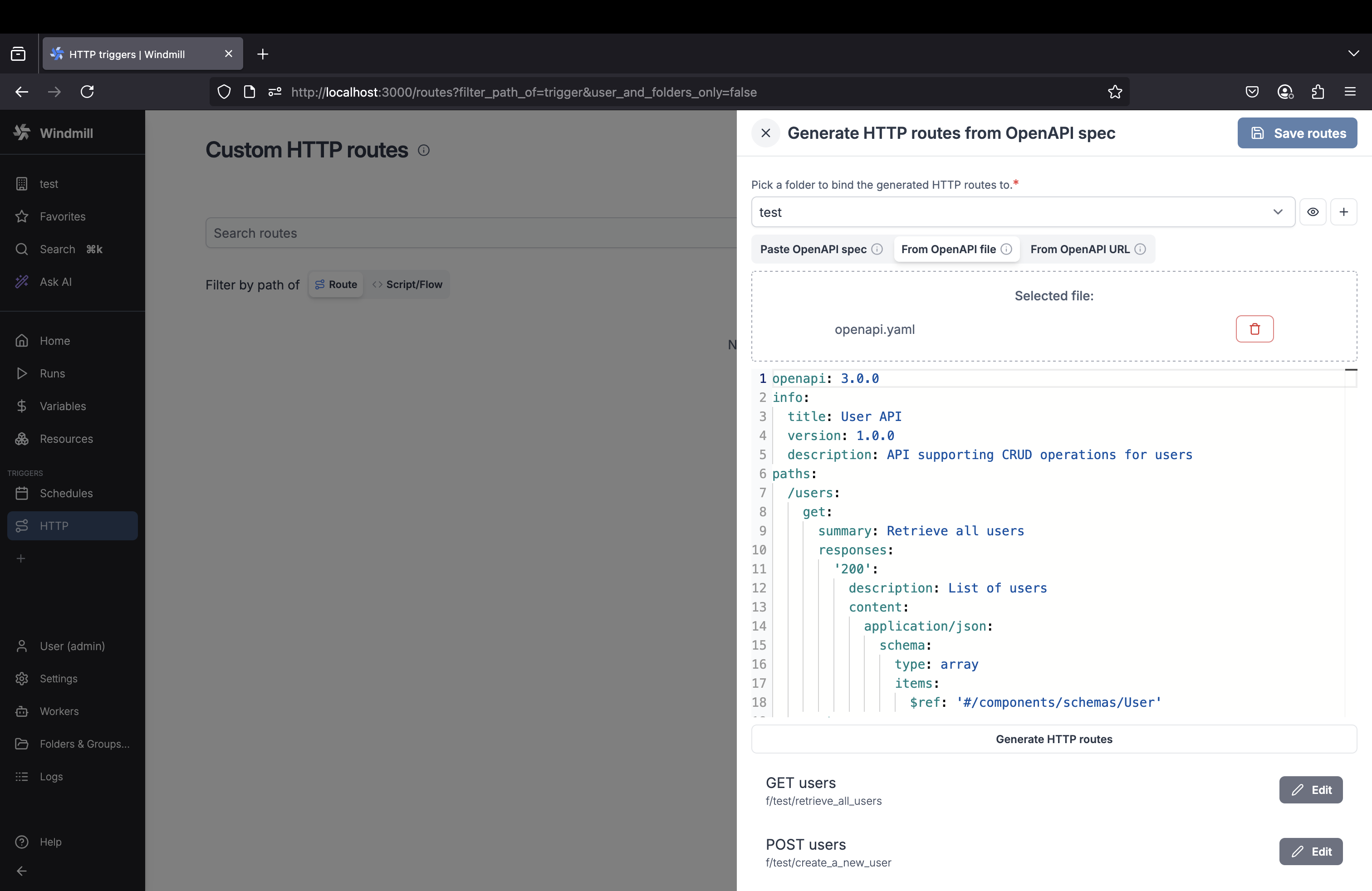This screenshot has height=891, width=1372.
Task: Delete the selected openapi.yaml file
Action: (x=1254, y=329)
